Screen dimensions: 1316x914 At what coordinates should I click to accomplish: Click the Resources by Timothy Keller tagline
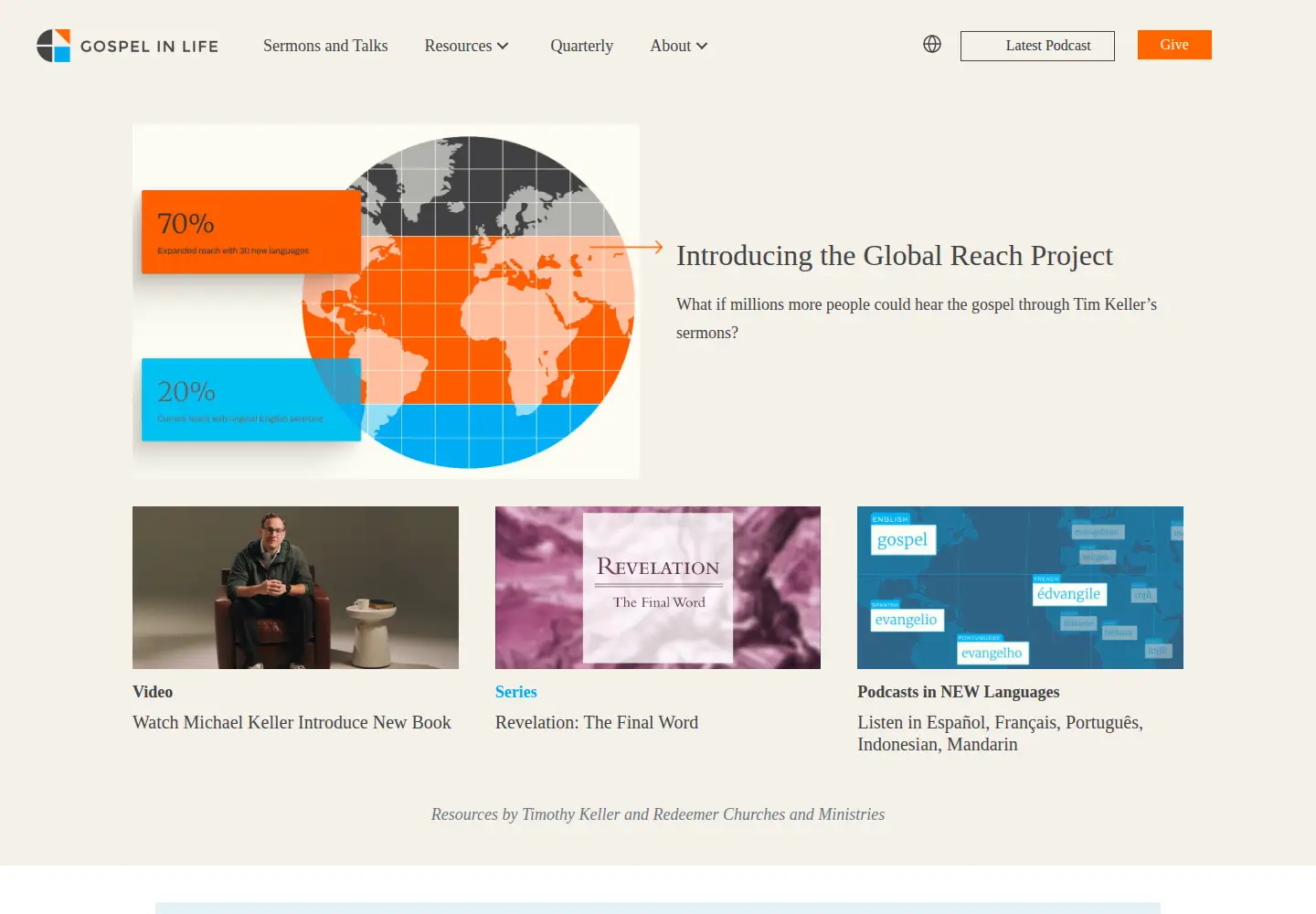coord(658,814)
